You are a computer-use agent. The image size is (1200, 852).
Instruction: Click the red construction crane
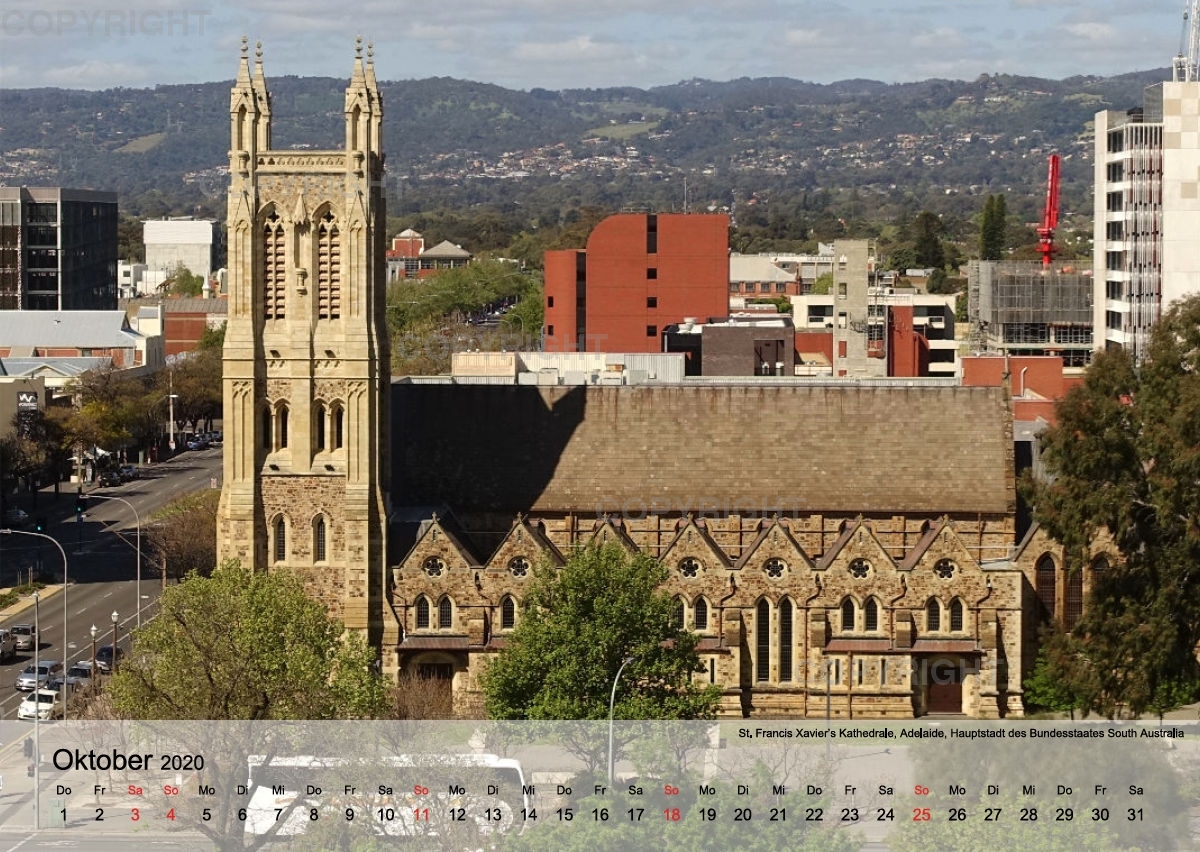pos(1048,208)
